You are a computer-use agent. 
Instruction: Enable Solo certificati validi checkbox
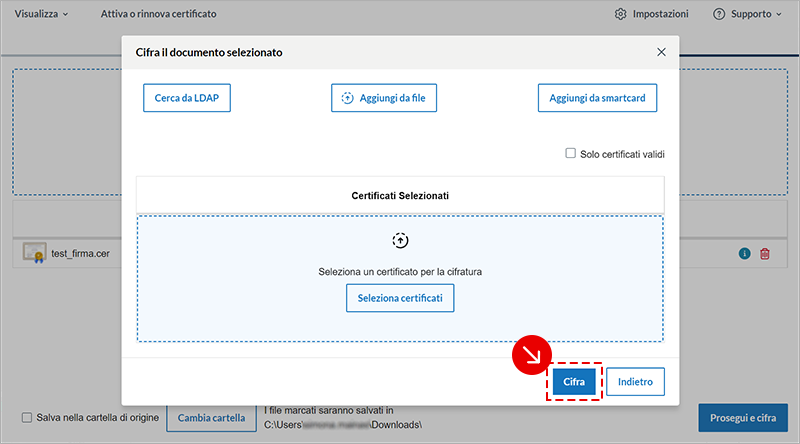[571, 154]
